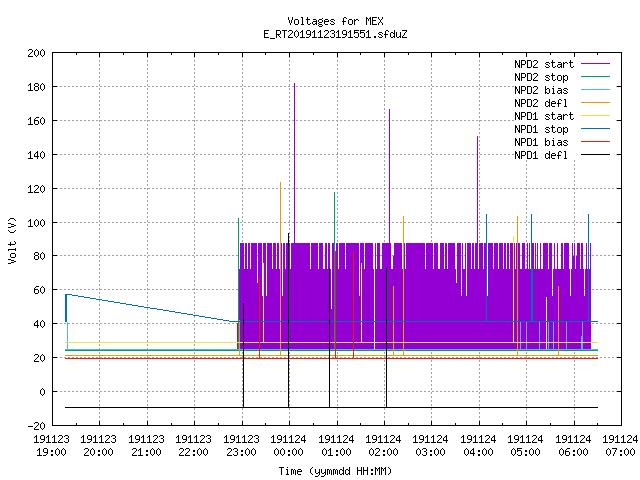Click the y-axis value 160
The width and height of the screenshot is (640, 480).
tap(36, 121)
